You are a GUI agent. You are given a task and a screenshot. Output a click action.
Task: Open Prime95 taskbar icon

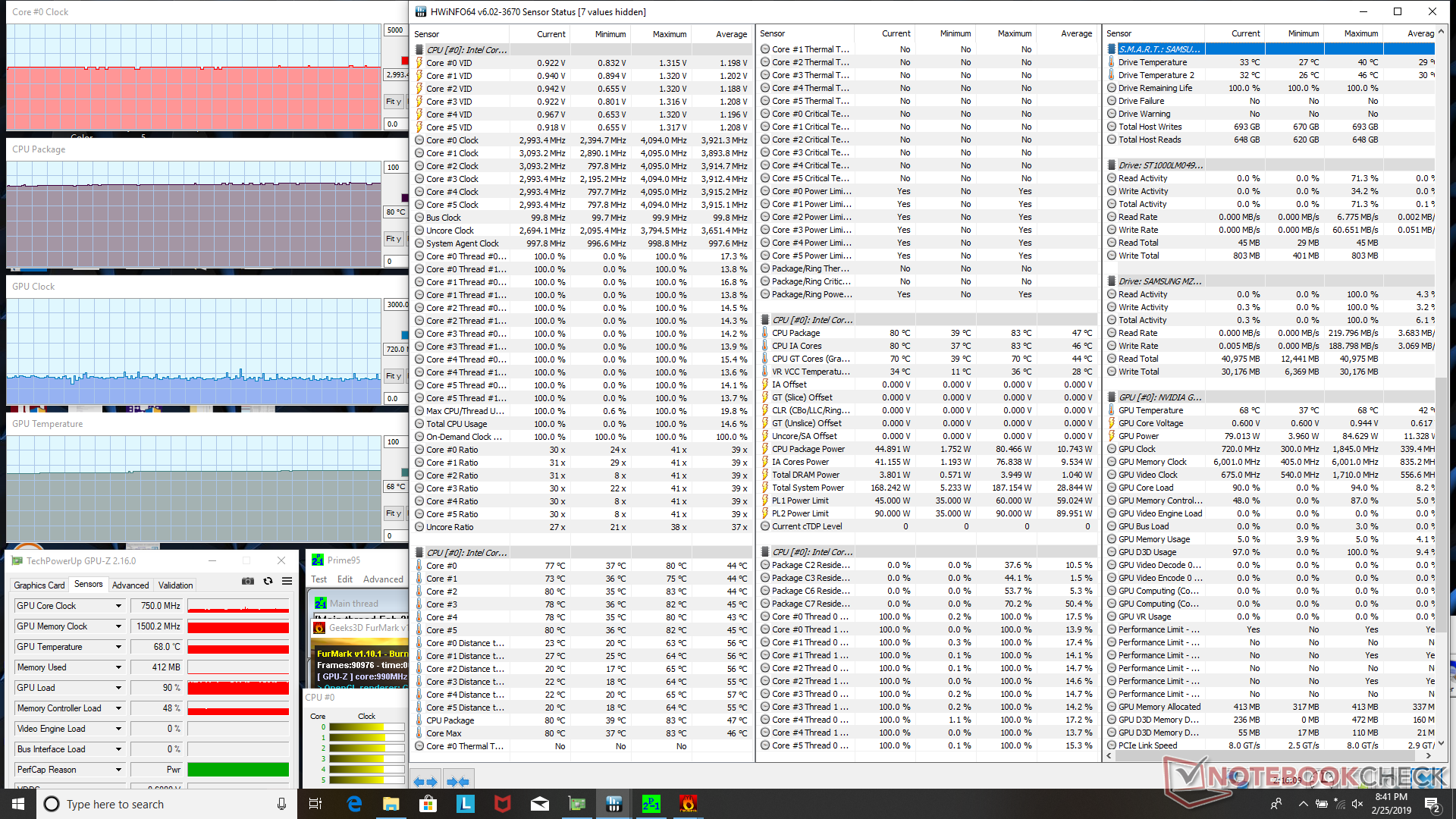(x=651, y=804)
